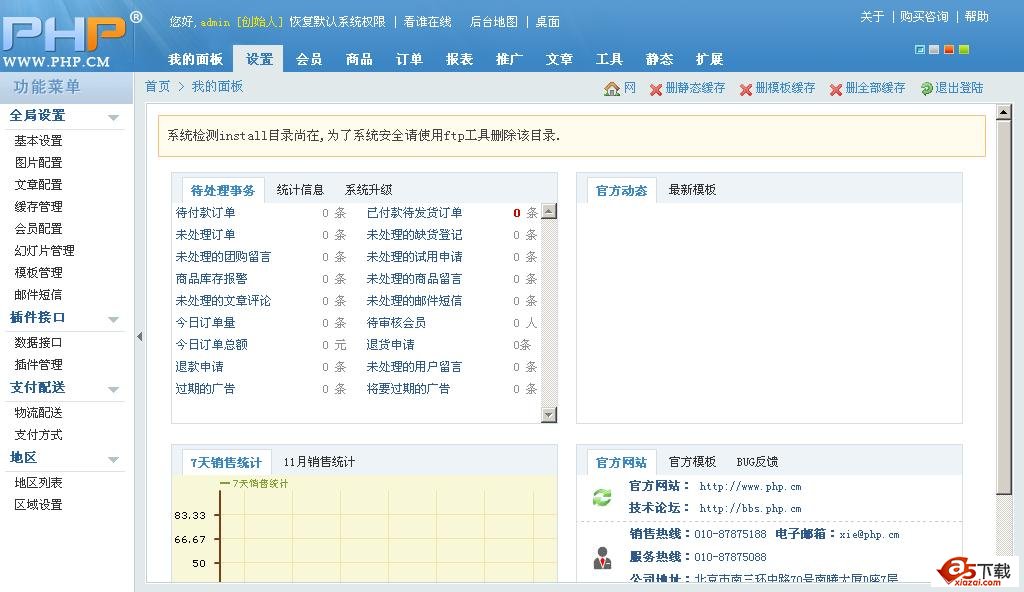Click the green 退出登陆 logout icon
Image resolution: width=1024 pixels, height=592 pixels.
927,89
